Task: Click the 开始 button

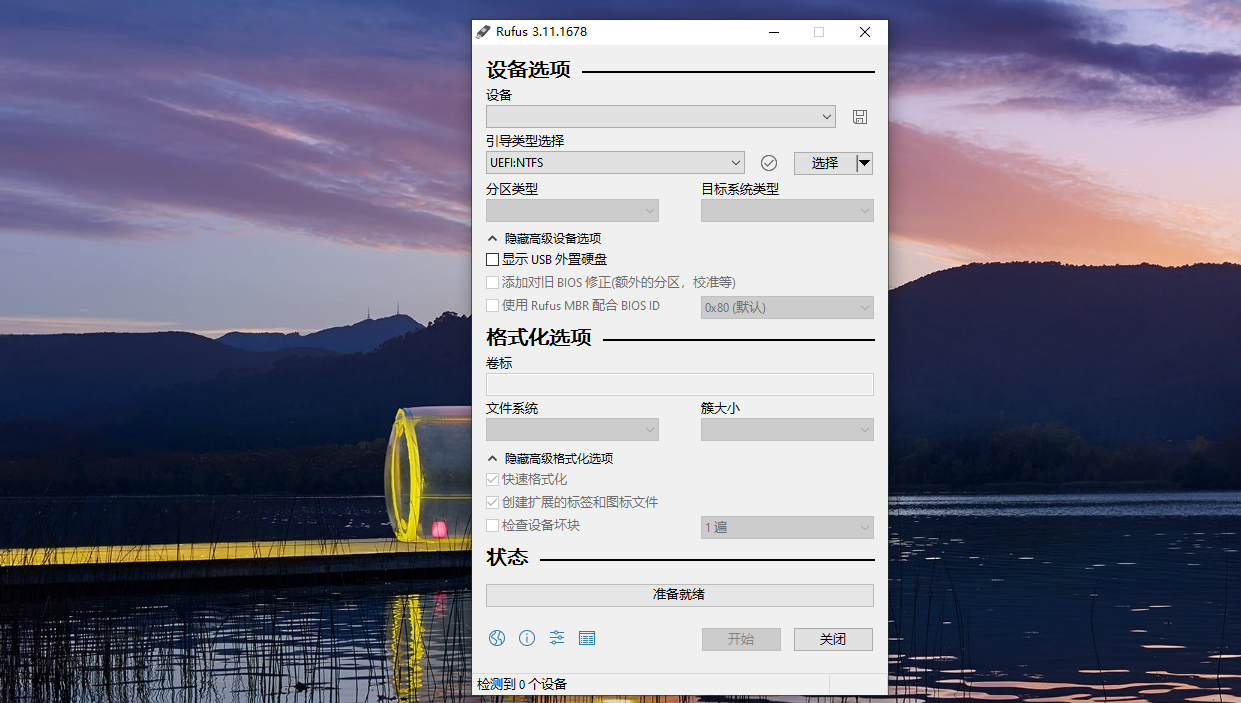Action: coord(741,639)
